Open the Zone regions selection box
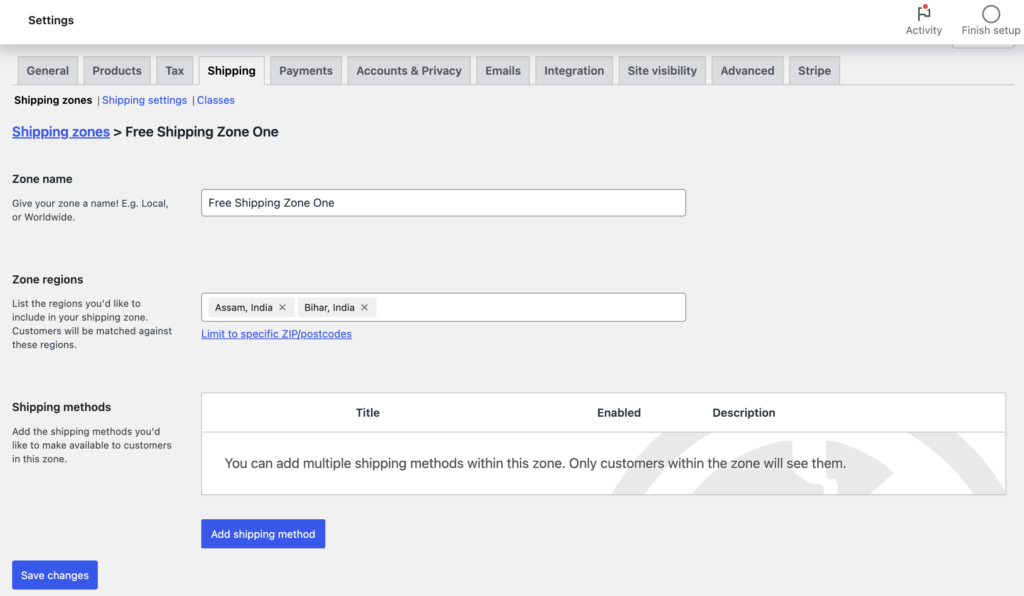The width and height of the screenshot is (1024, 596). point(520,307)
